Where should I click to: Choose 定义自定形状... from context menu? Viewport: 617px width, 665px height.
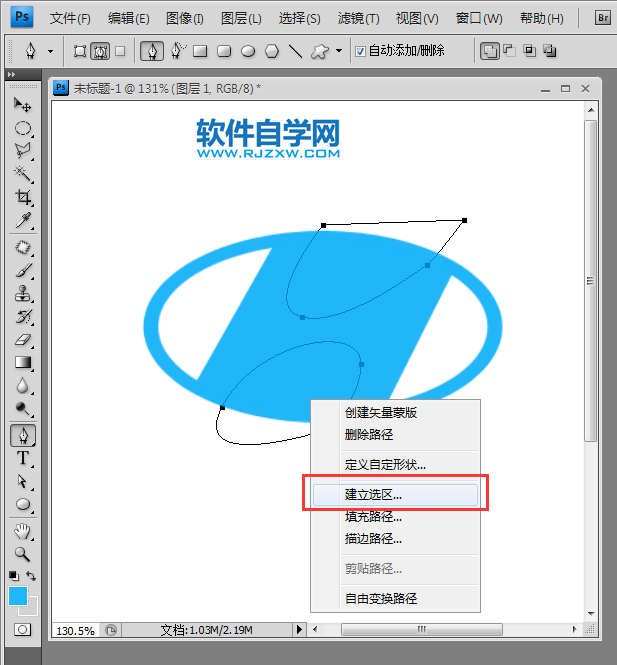(385, 464)
